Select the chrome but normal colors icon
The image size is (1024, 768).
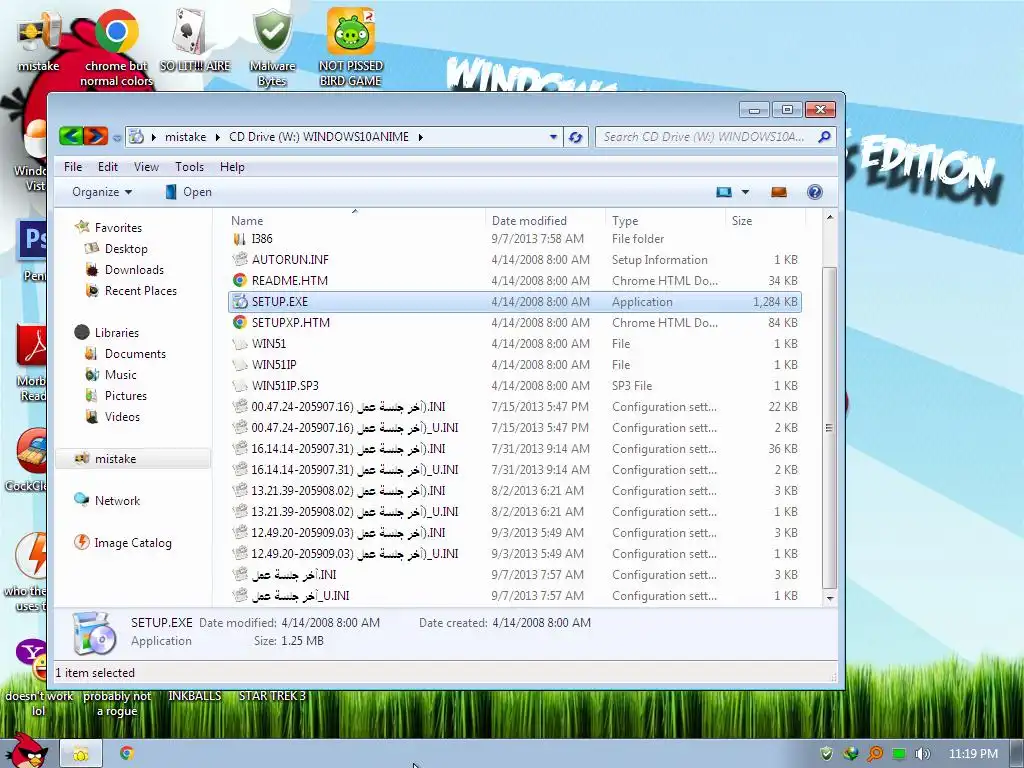pyautogui.click(x=116, y=48)
